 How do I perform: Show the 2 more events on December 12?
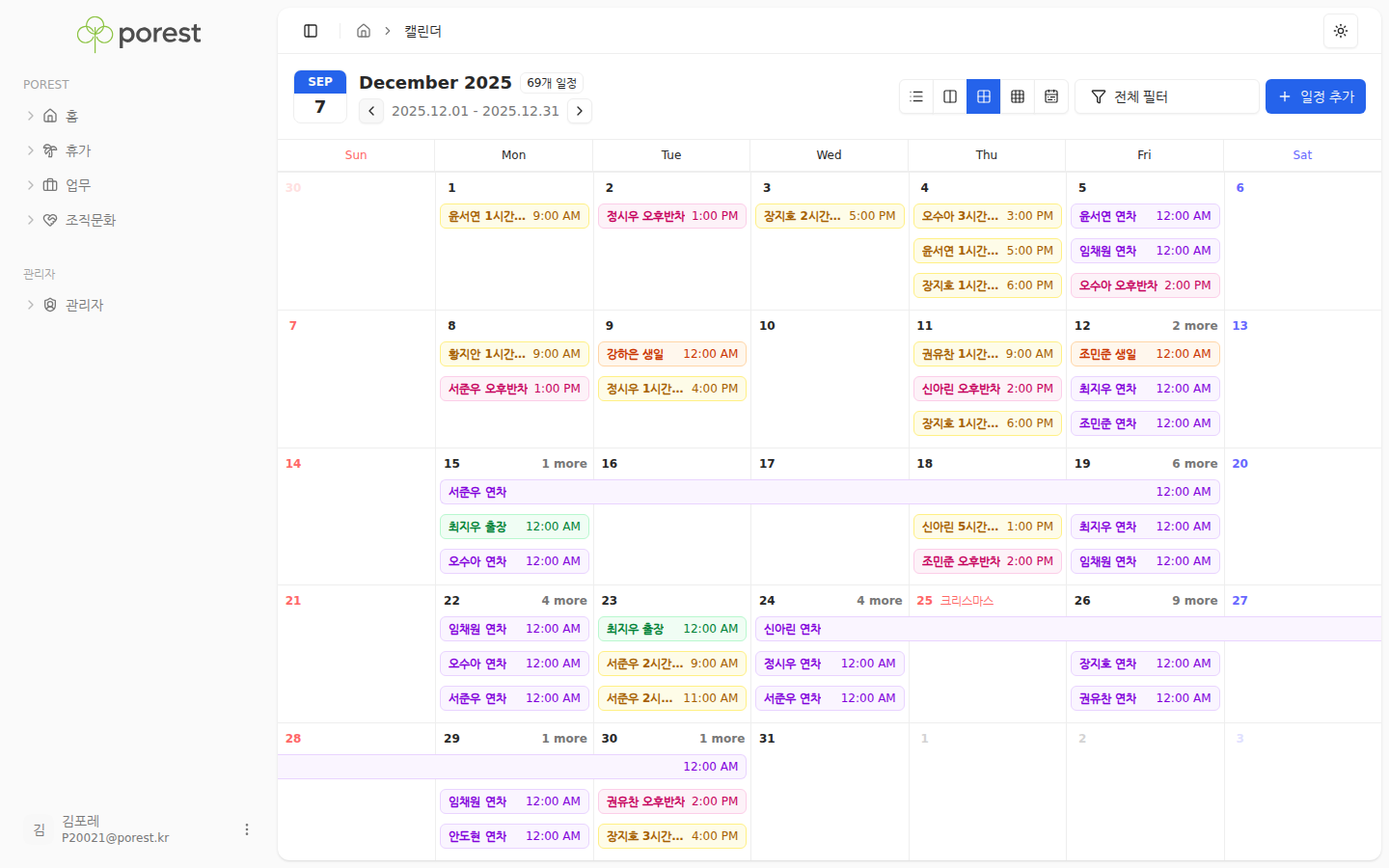coord(1194,326)
